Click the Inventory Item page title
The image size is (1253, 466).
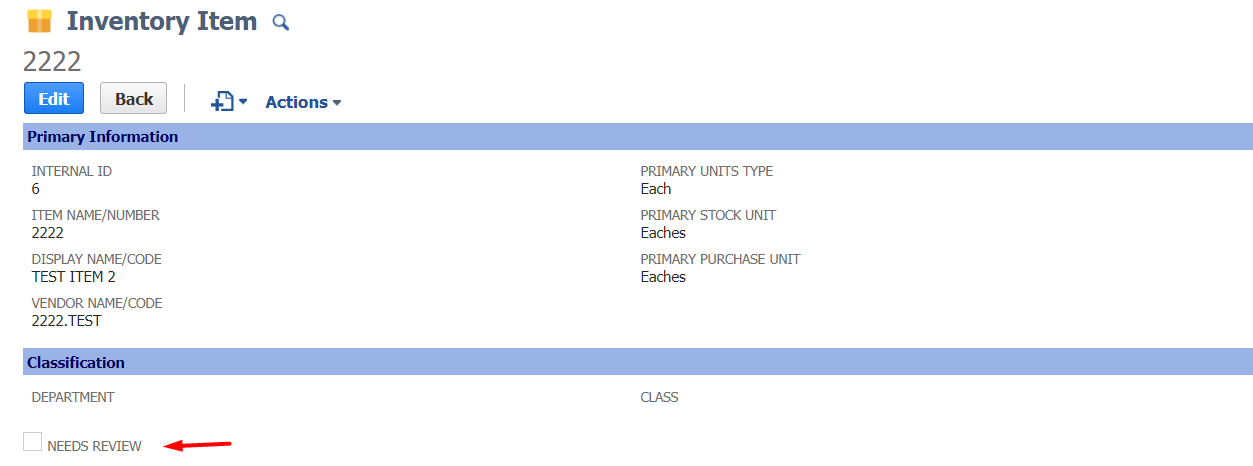click(x=162, y=21)
